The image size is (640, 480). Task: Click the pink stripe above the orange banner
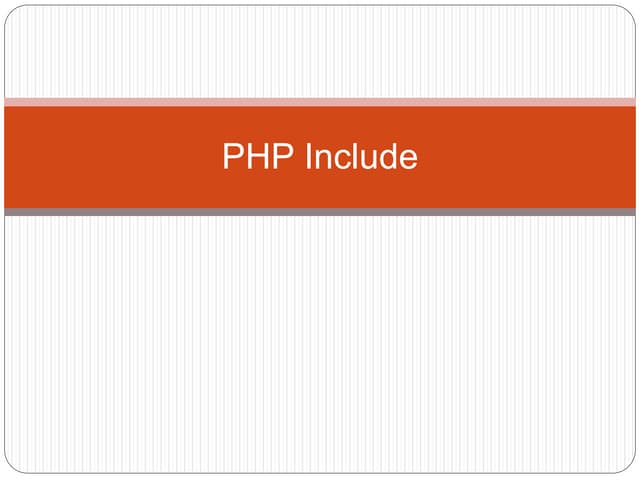[x=320, y=102]
